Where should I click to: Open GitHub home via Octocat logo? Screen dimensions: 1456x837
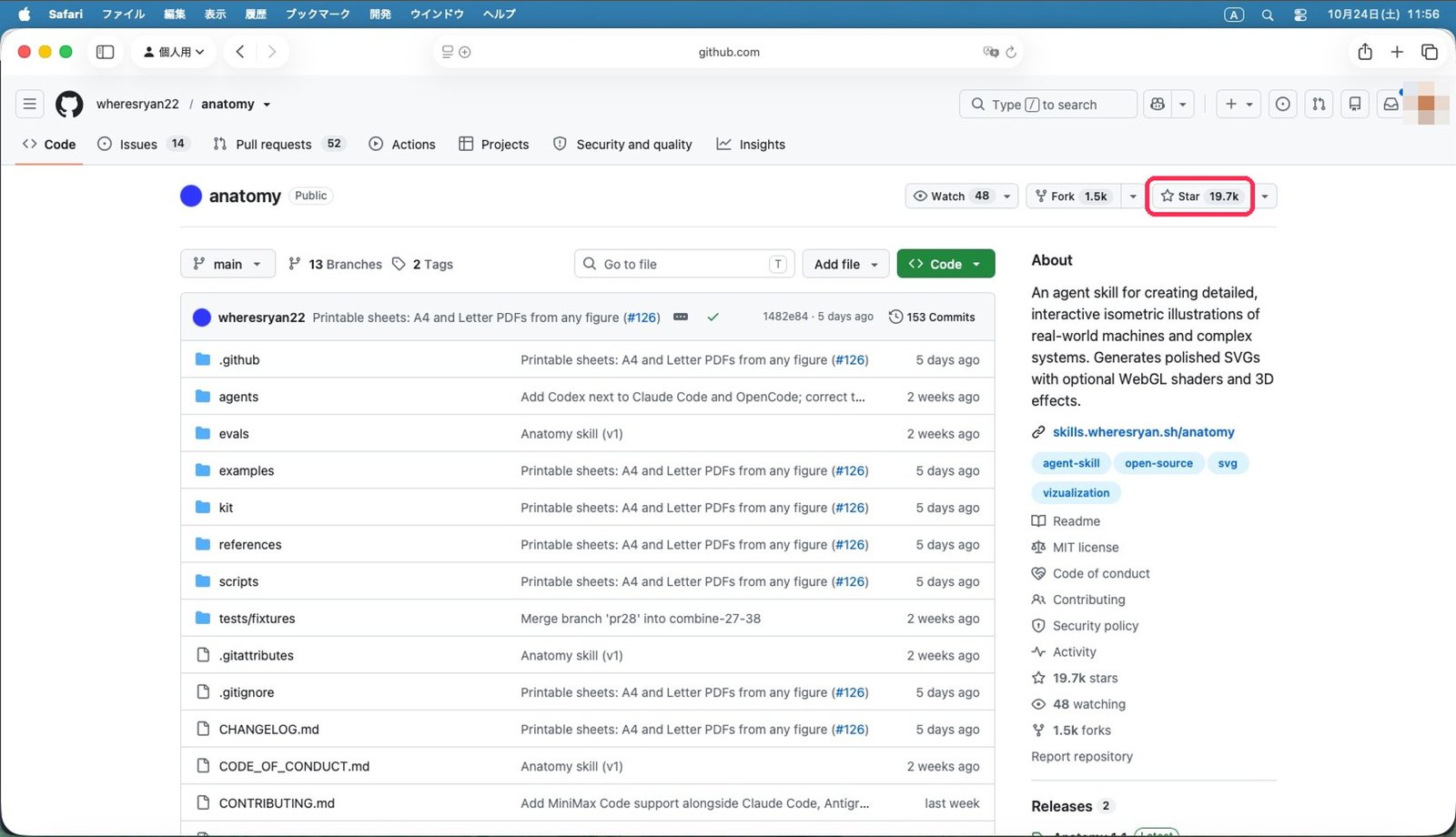pos(69,105)
